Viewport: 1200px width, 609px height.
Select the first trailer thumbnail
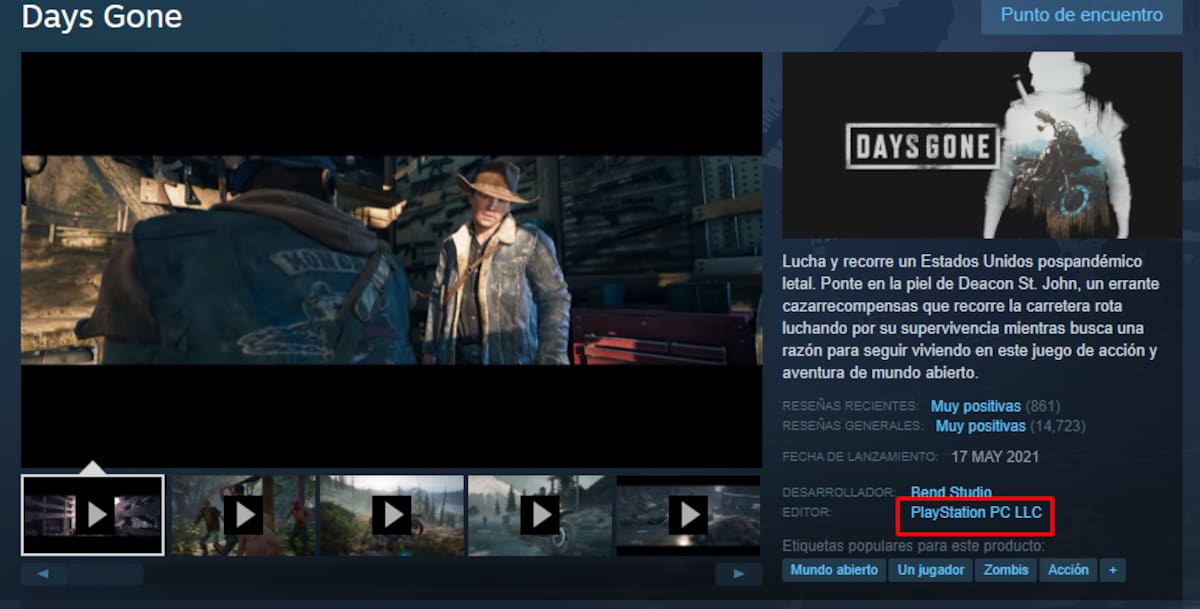coord(93,515)
